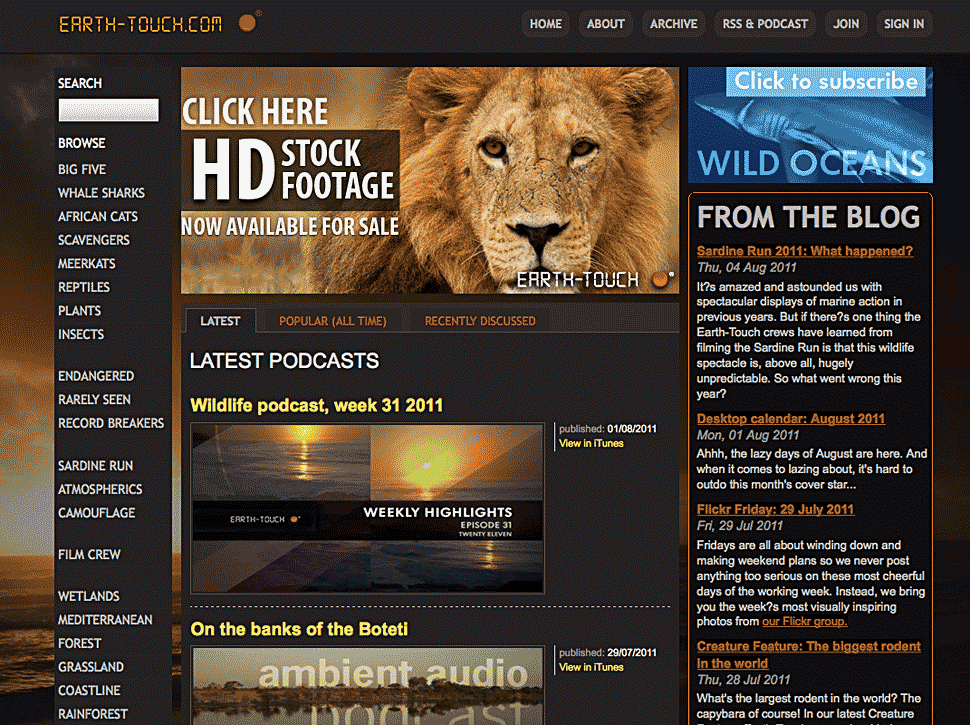Open the SARDINE RUN sidebar category

96,466
